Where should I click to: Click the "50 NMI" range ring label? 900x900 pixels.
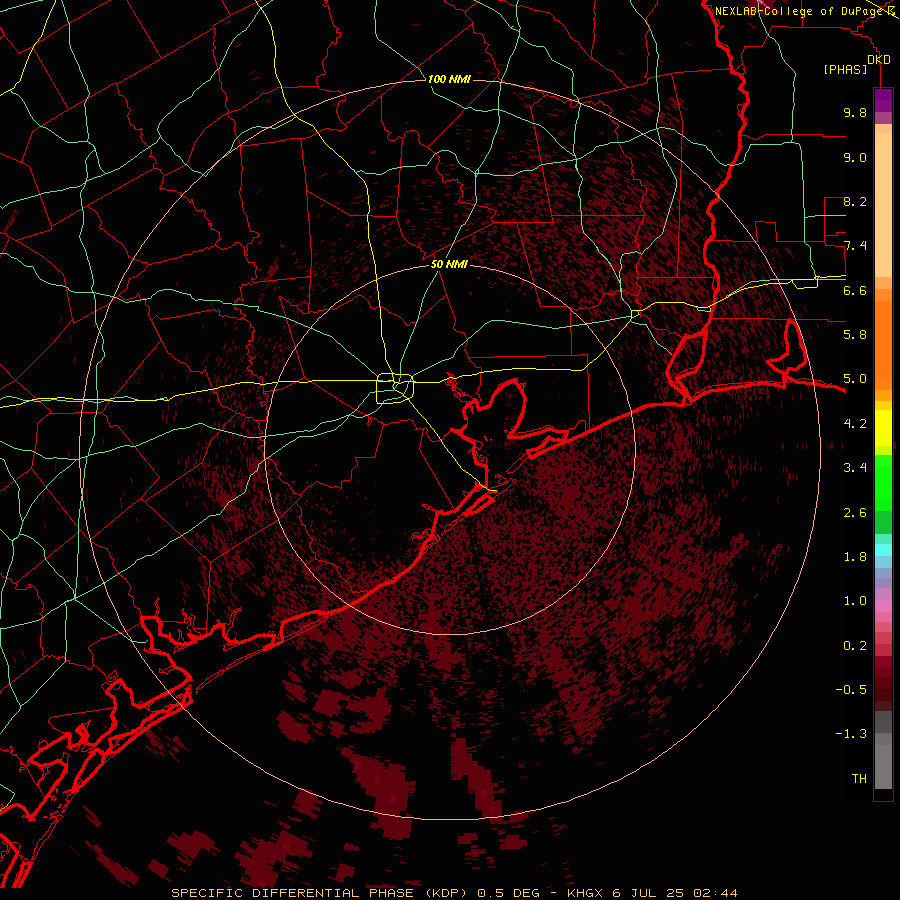coord(449,264)
